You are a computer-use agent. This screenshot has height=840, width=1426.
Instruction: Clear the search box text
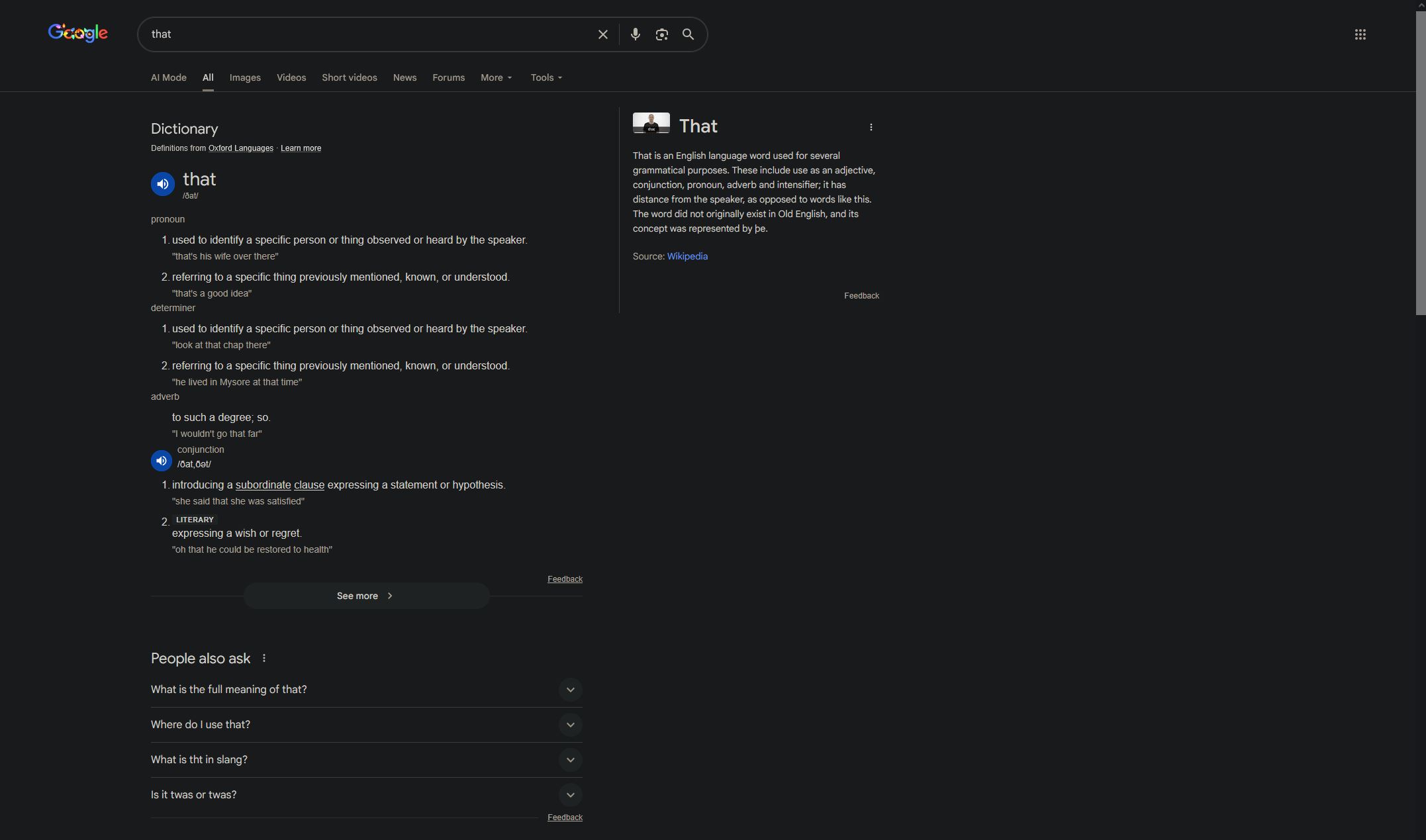pyautogui.click(x=602, y=34)
